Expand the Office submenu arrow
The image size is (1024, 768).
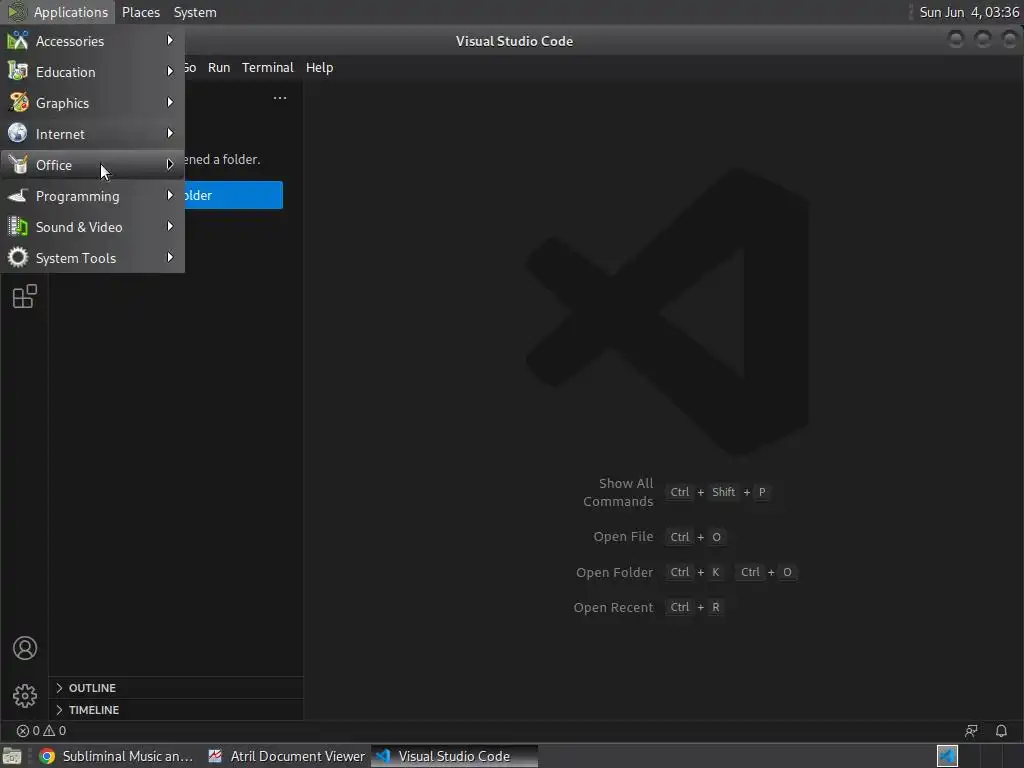pyautogui.click(x=170, y=165)
